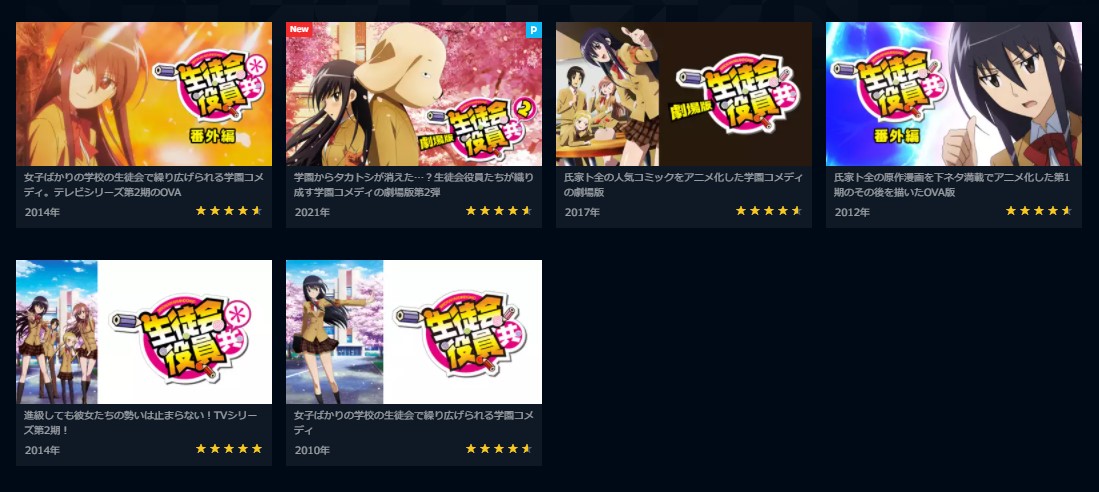1099x492 pixels.
Task: Open the 2017 劇場版 movie thumbnail
Action: point(683,94)
